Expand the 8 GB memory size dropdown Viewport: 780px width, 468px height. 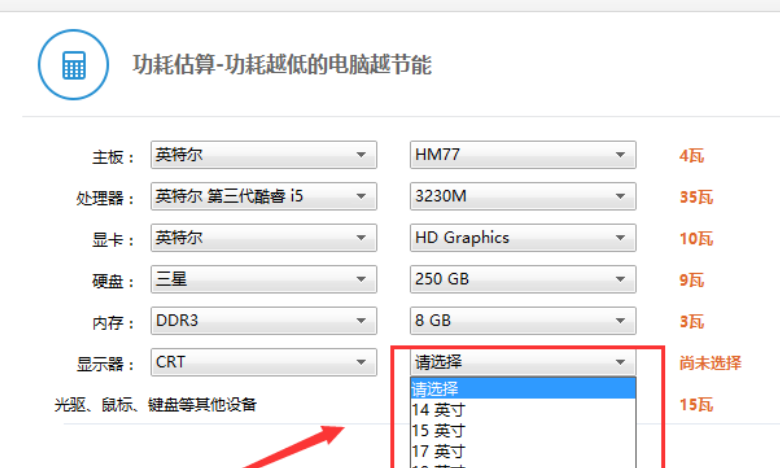pos(522,321)
